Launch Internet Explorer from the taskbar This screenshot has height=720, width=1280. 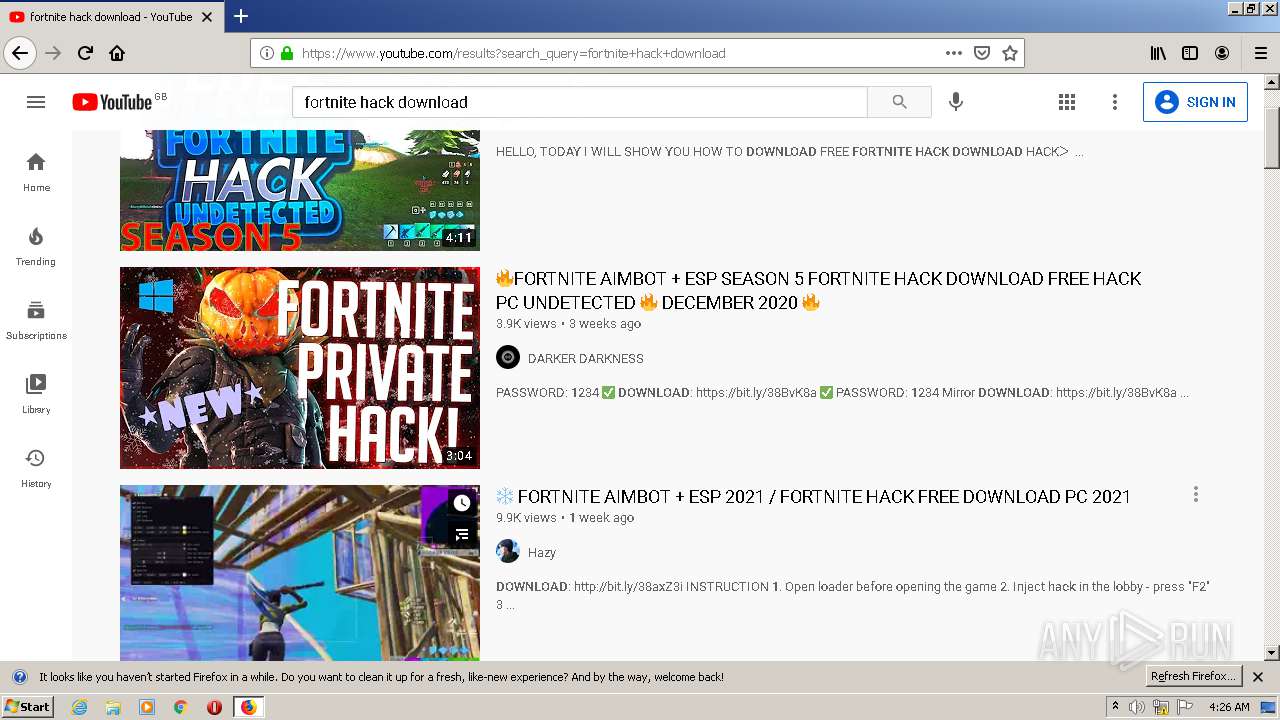click(x=79, y=707)
